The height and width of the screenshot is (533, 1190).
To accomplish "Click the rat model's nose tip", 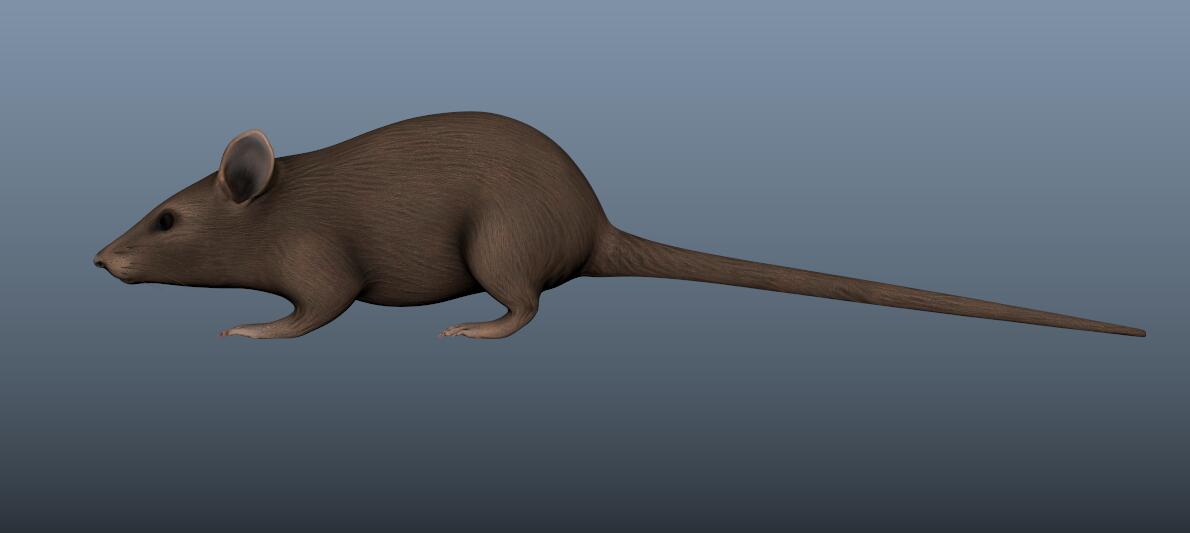I will point(99,260).
